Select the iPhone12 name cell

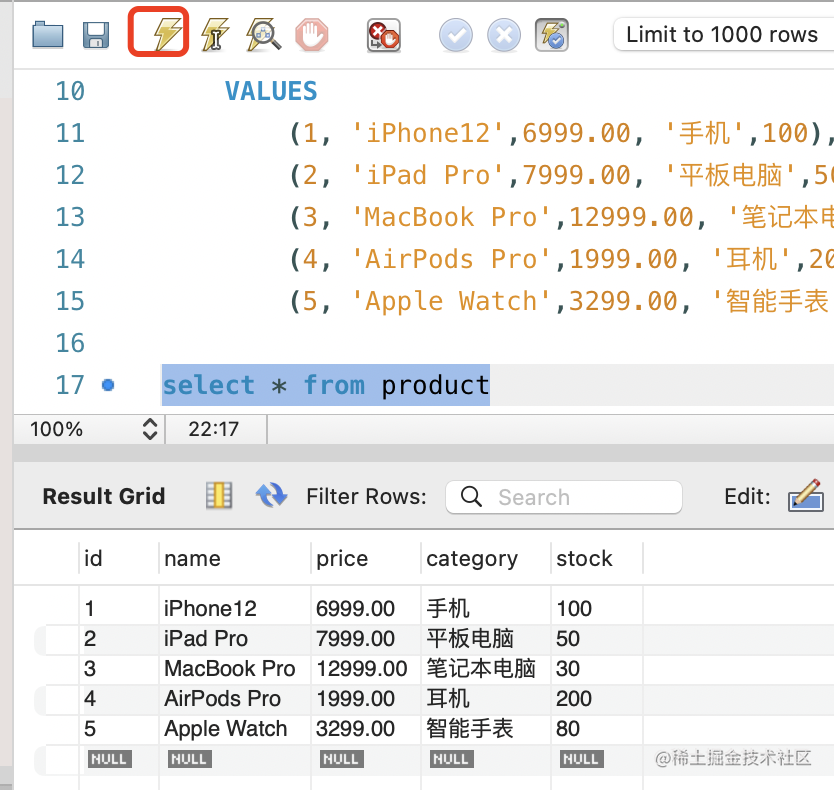pyautogui.click(x=235, y=608)
